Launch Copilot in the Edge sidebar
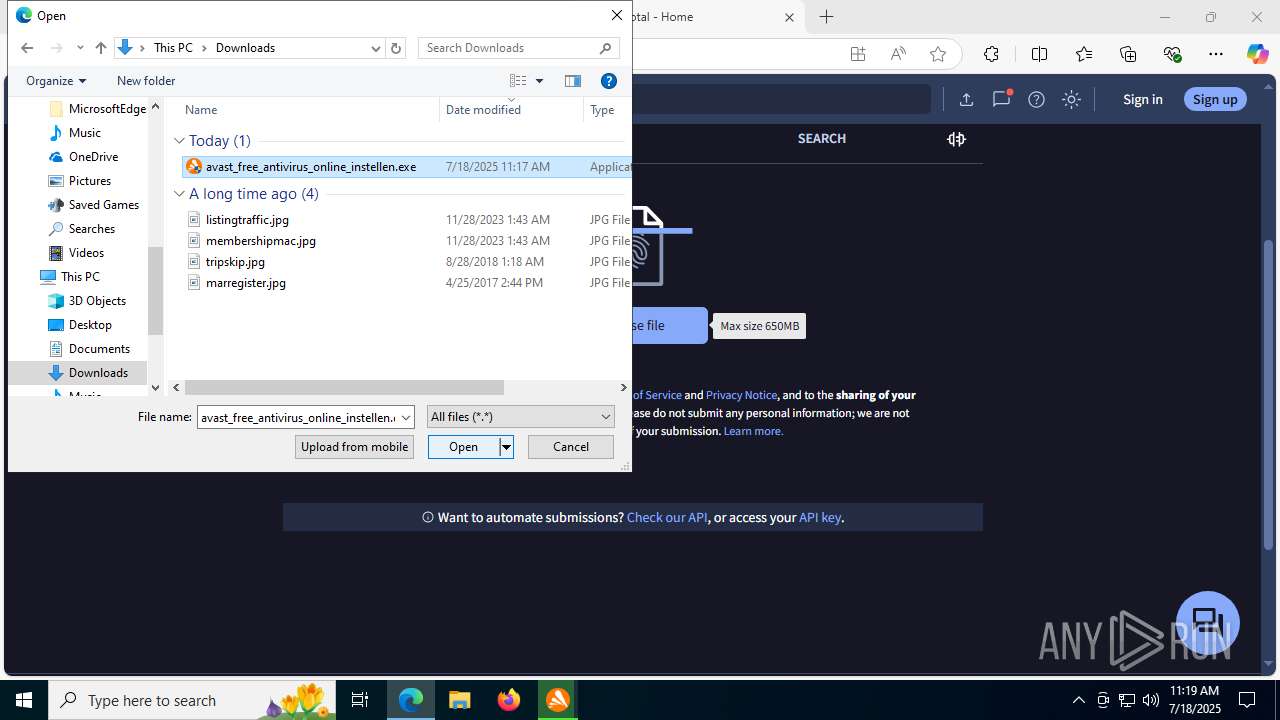Screen dimensions: 1280x720 click(1257, 54)
